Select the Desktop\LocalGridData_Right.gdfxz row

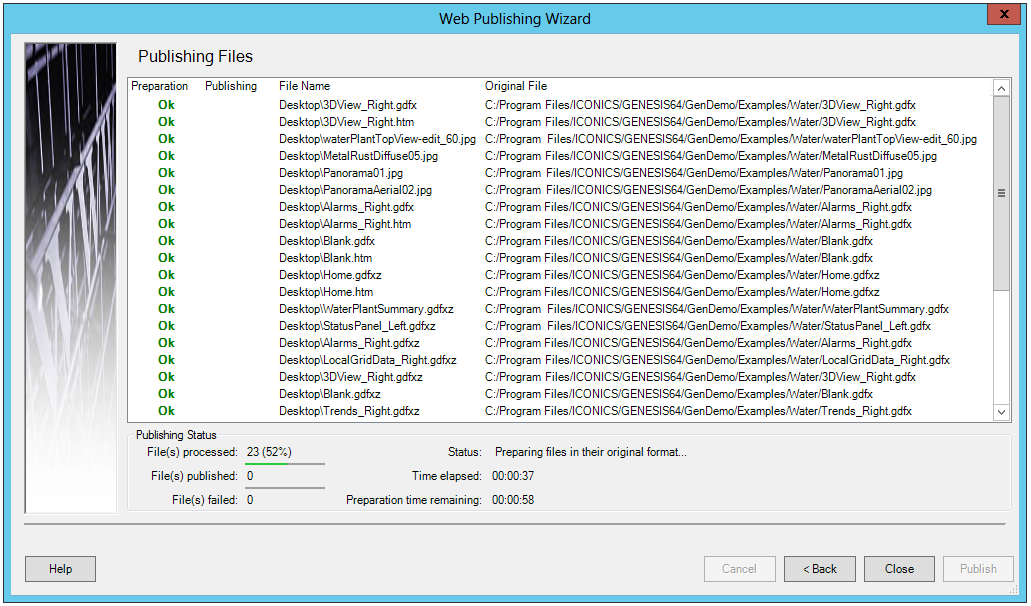pyautogui.click(x=367, y=360)
